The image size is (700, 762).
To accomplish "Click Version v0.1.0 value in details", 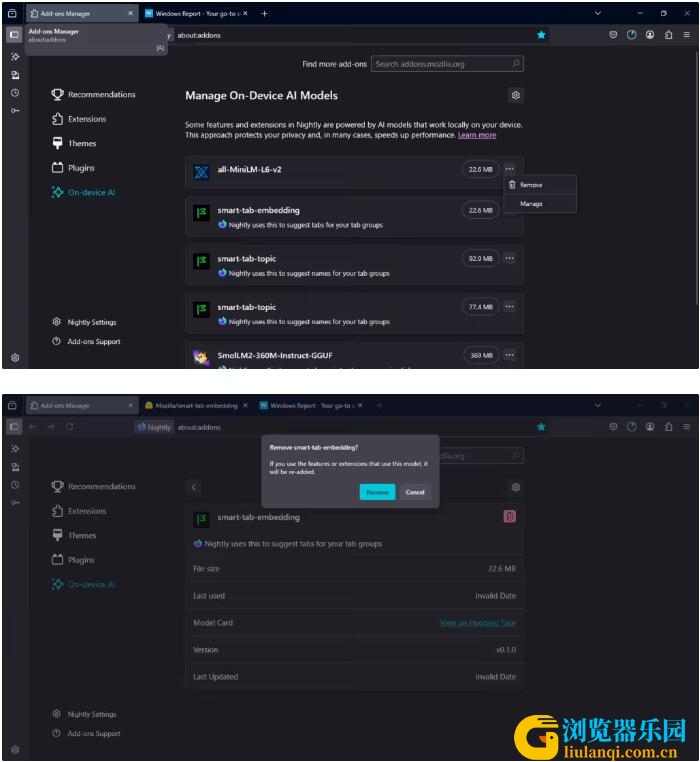I will click(x=506, y=649).
